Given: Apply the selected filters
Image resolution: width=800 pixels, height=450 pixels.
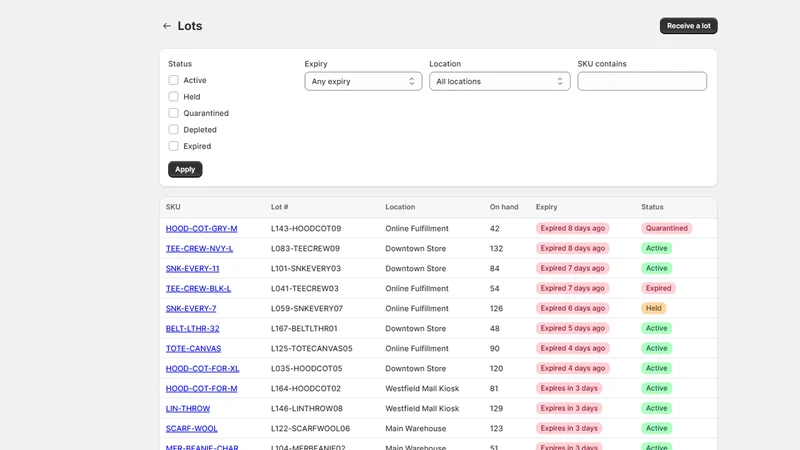Looking at the screenshot, I should coord(185,169).
